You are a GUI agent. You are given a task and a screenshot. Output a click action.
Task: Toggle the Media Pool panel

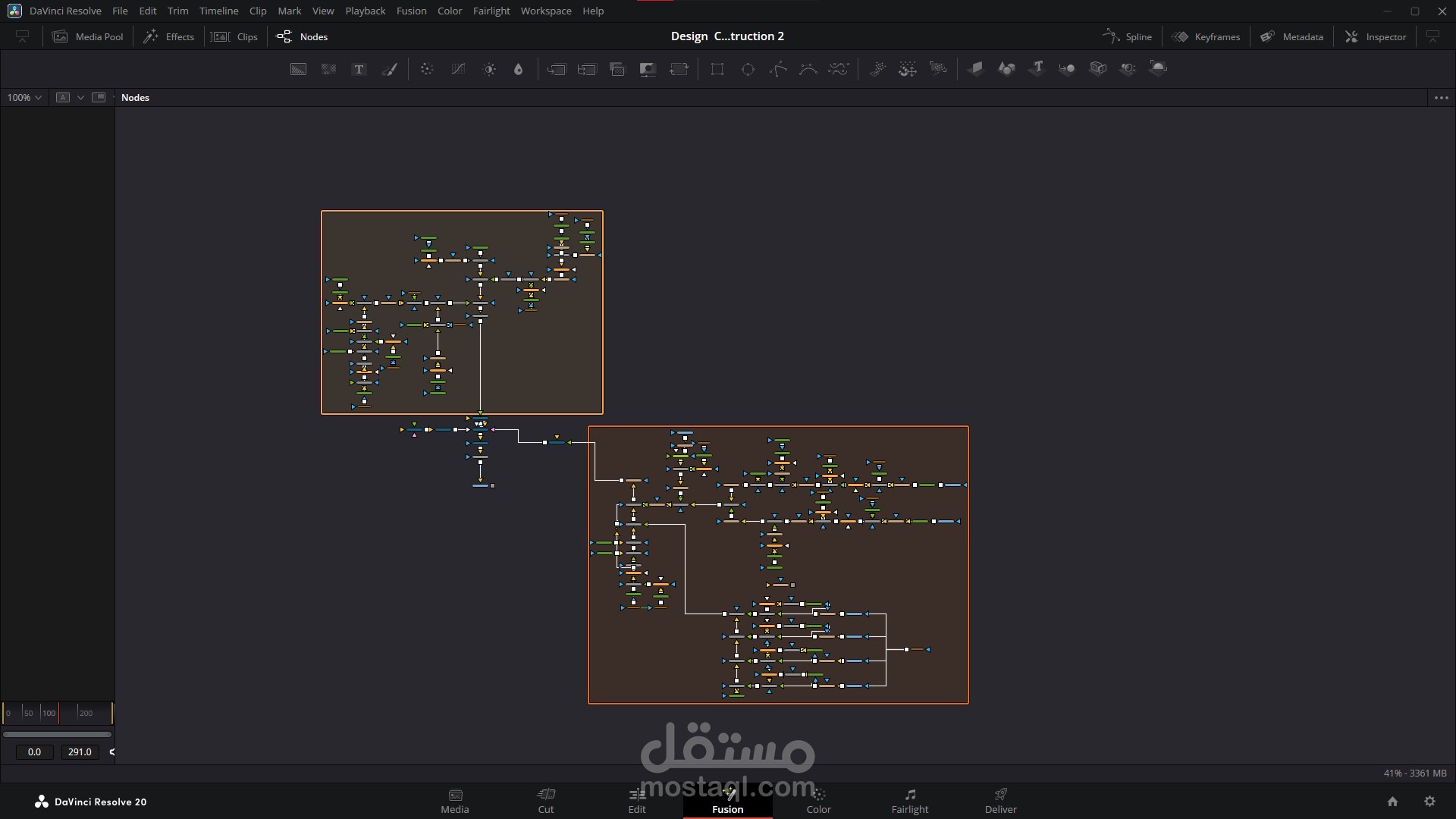tap(88, 36)
